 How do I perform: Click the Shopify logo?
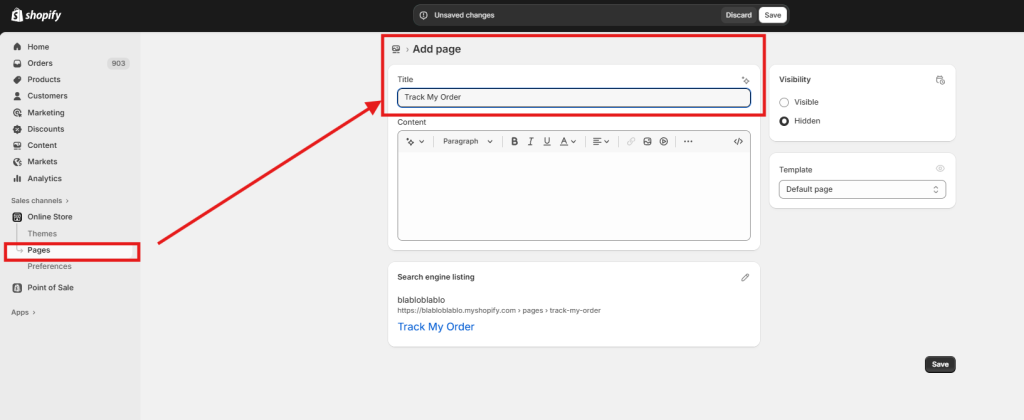point(36,14)
